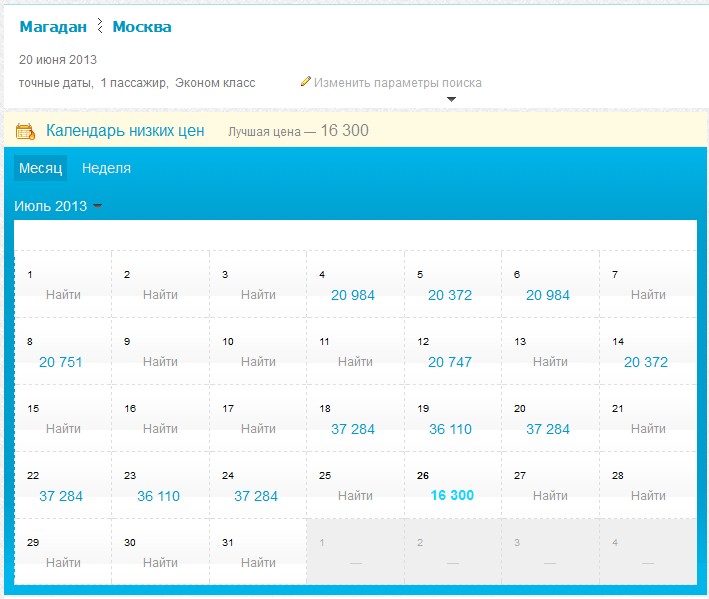Open Изменить параметры поиска link
709x599 pixels.
pos(397,82)
